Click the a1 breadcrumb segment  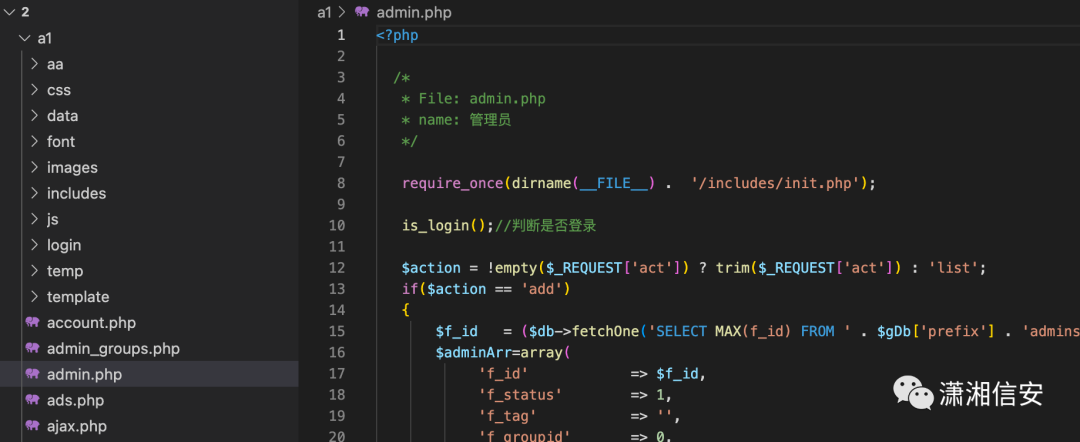tap(324, 12)
